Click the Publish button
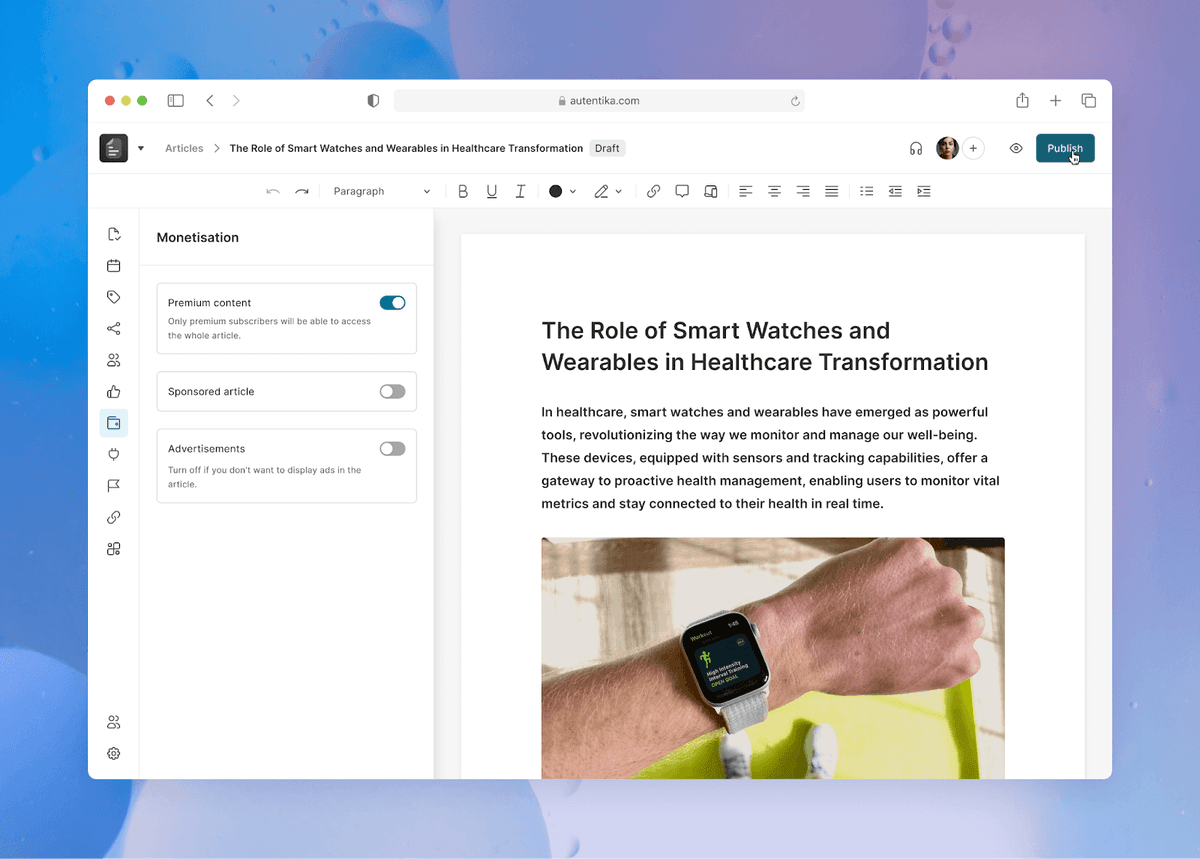This screenshot has height=859, width=1200. [1065, 148]
